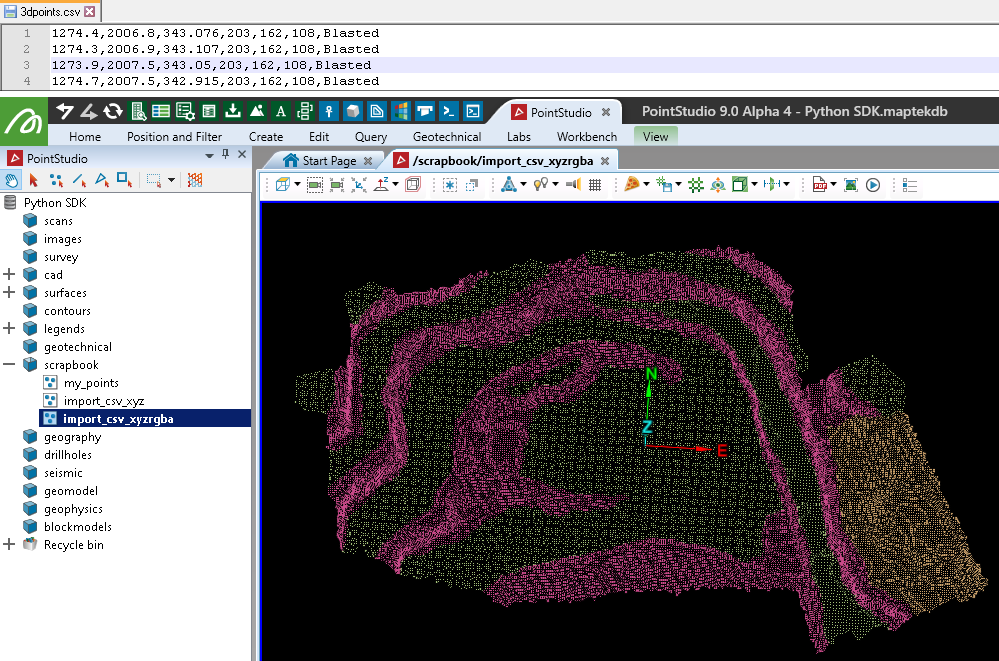Open the Home ribbon tab

point(85,136)
